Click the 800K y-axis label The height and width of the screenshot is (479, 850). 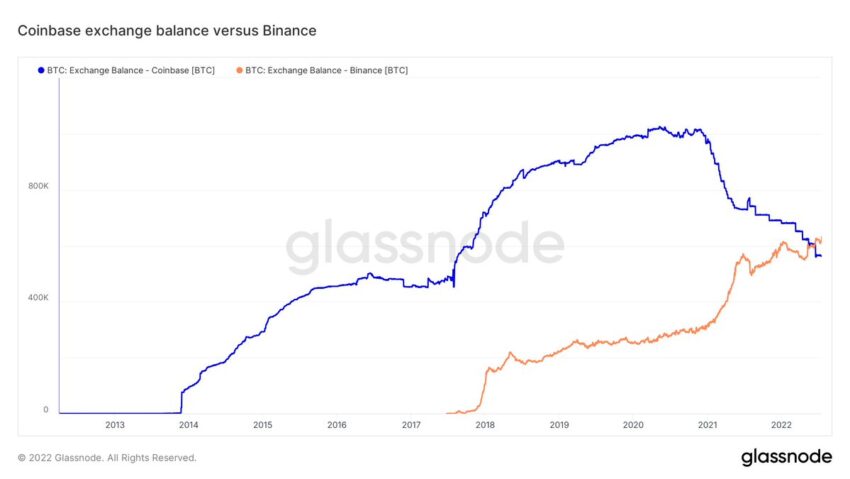(38, 186)
